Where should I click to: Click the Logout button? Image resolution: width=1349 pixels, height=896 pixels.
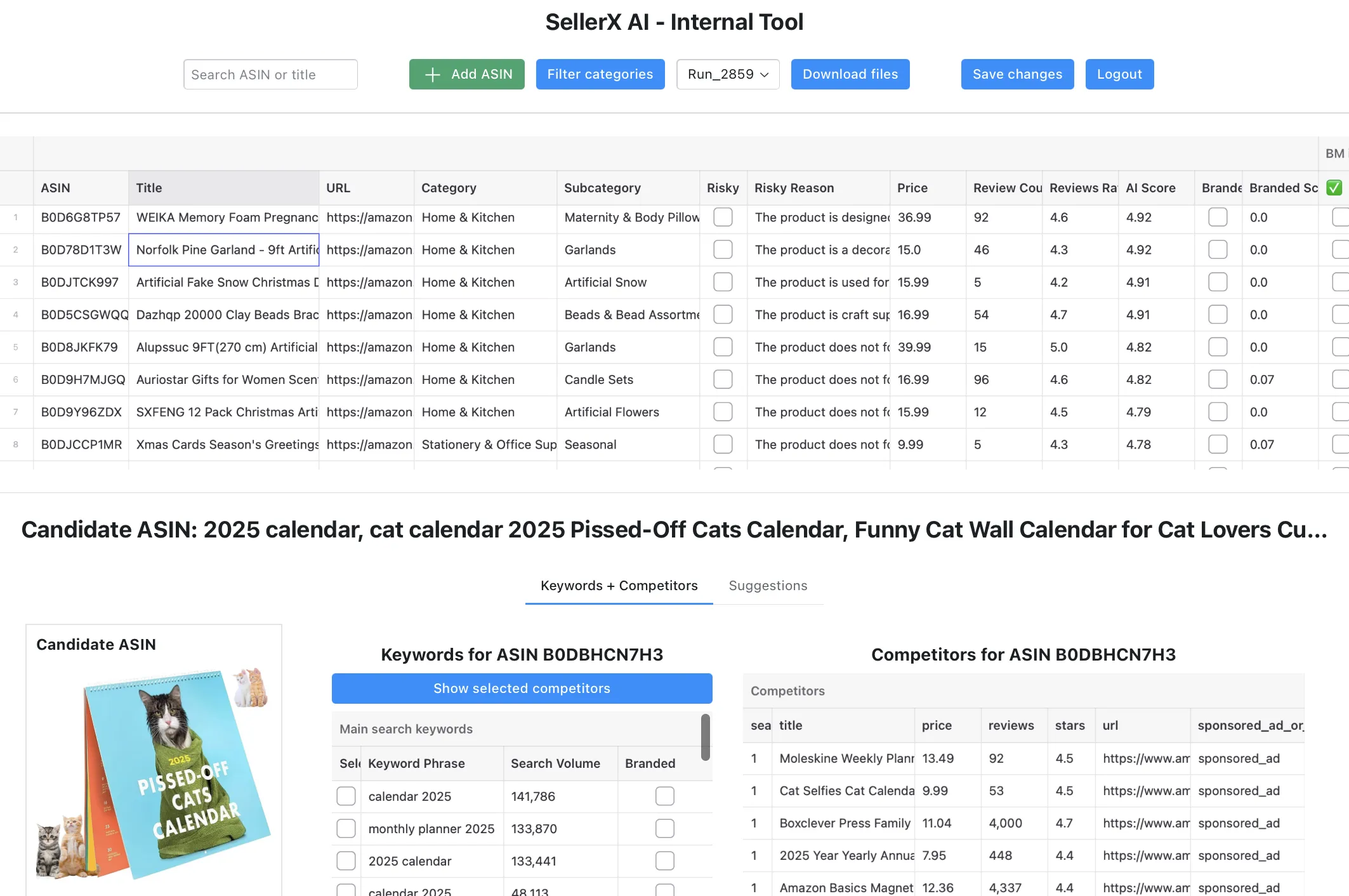[1119, 74]
